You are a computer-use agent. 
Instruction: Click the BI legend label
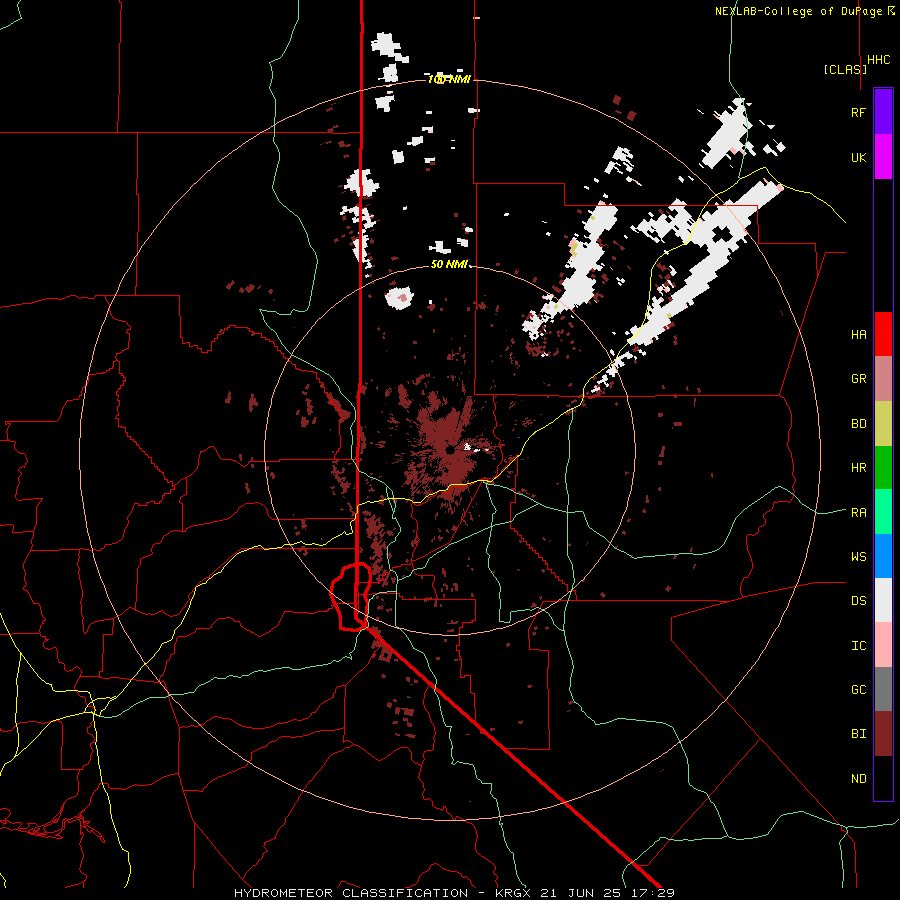pyautogui.click(x=858, y=734)
